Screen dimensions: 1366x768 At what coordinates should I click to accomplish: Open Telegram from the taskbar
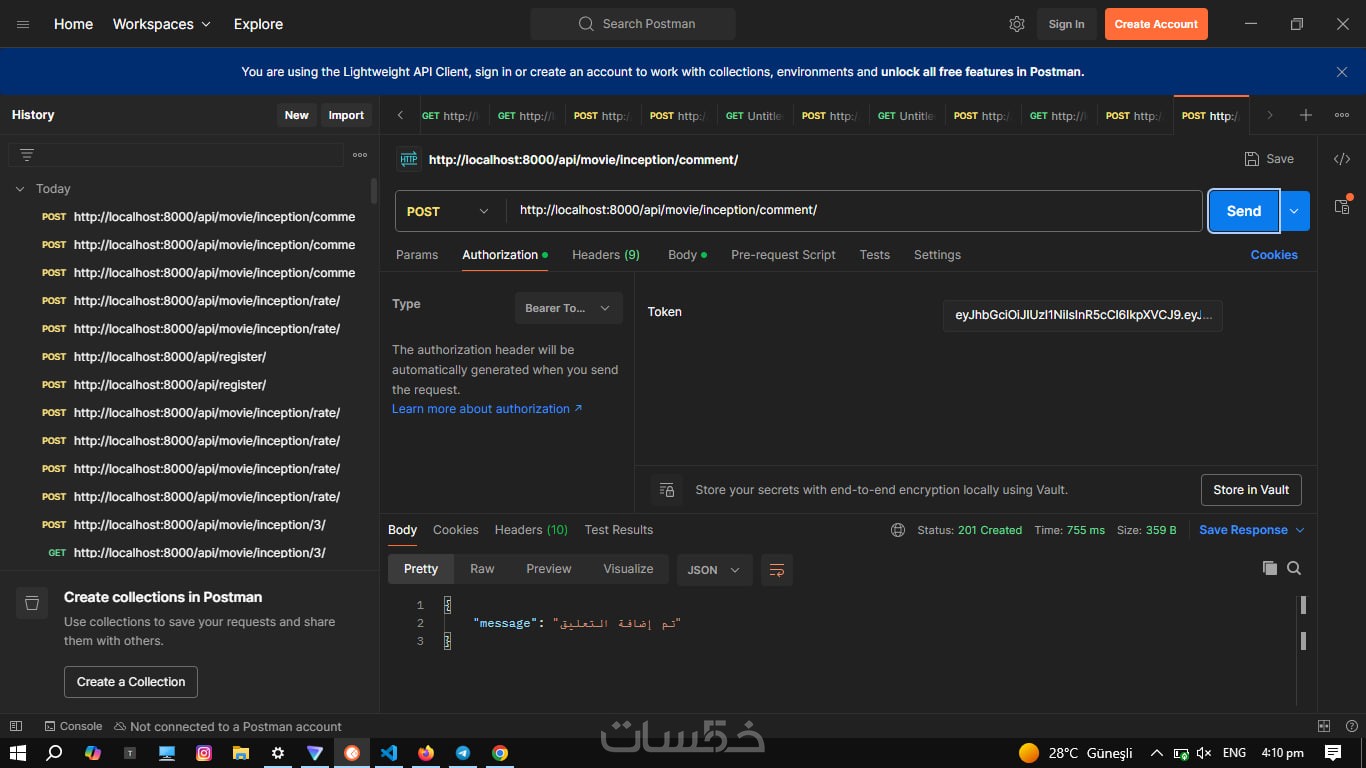[x=463, y=753]
